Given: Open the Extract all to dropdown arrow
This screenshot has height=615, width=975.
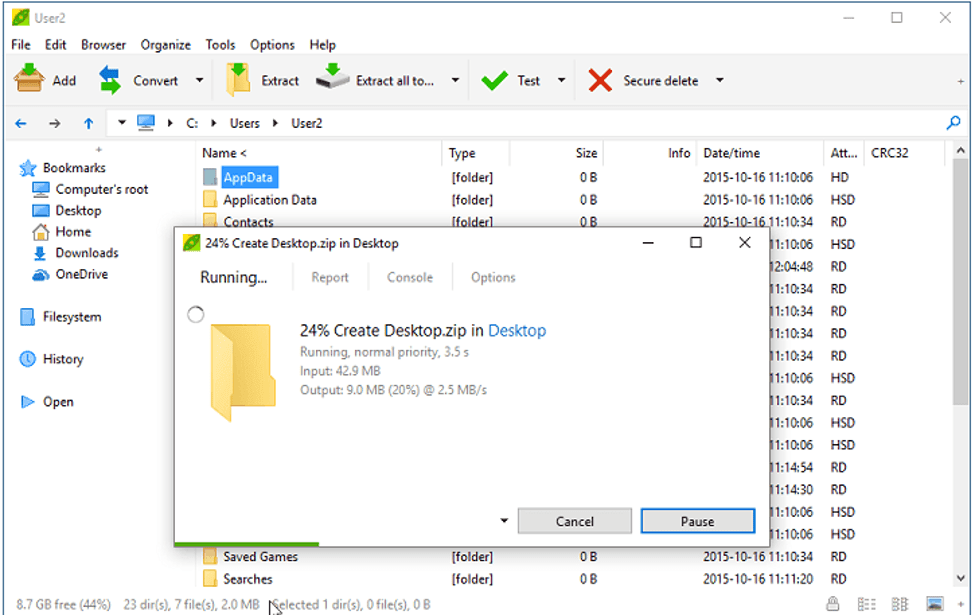Looking at the screenshot, I should [x=455, y=81].
